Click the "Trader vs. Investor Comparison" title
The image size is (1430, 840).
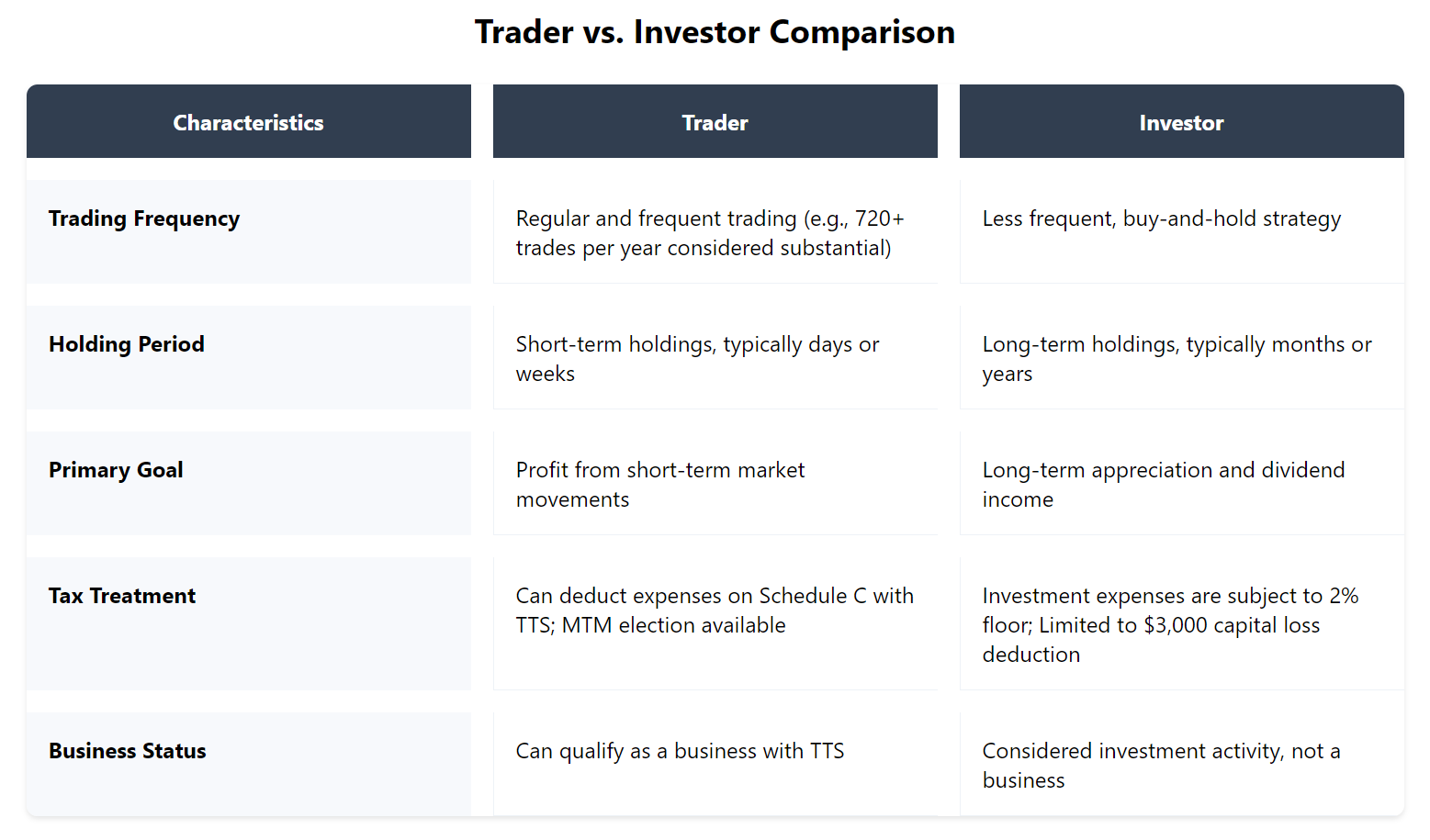coord(715,32)
